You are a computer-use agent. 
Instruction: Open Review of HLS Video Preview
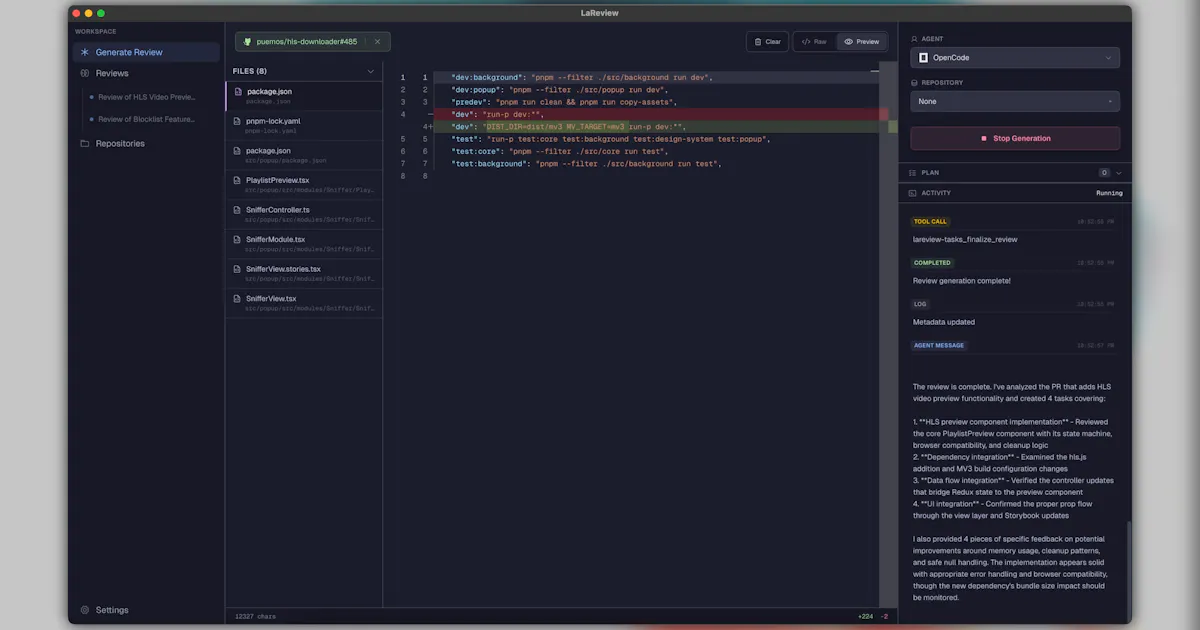click(x=147, y=97)
